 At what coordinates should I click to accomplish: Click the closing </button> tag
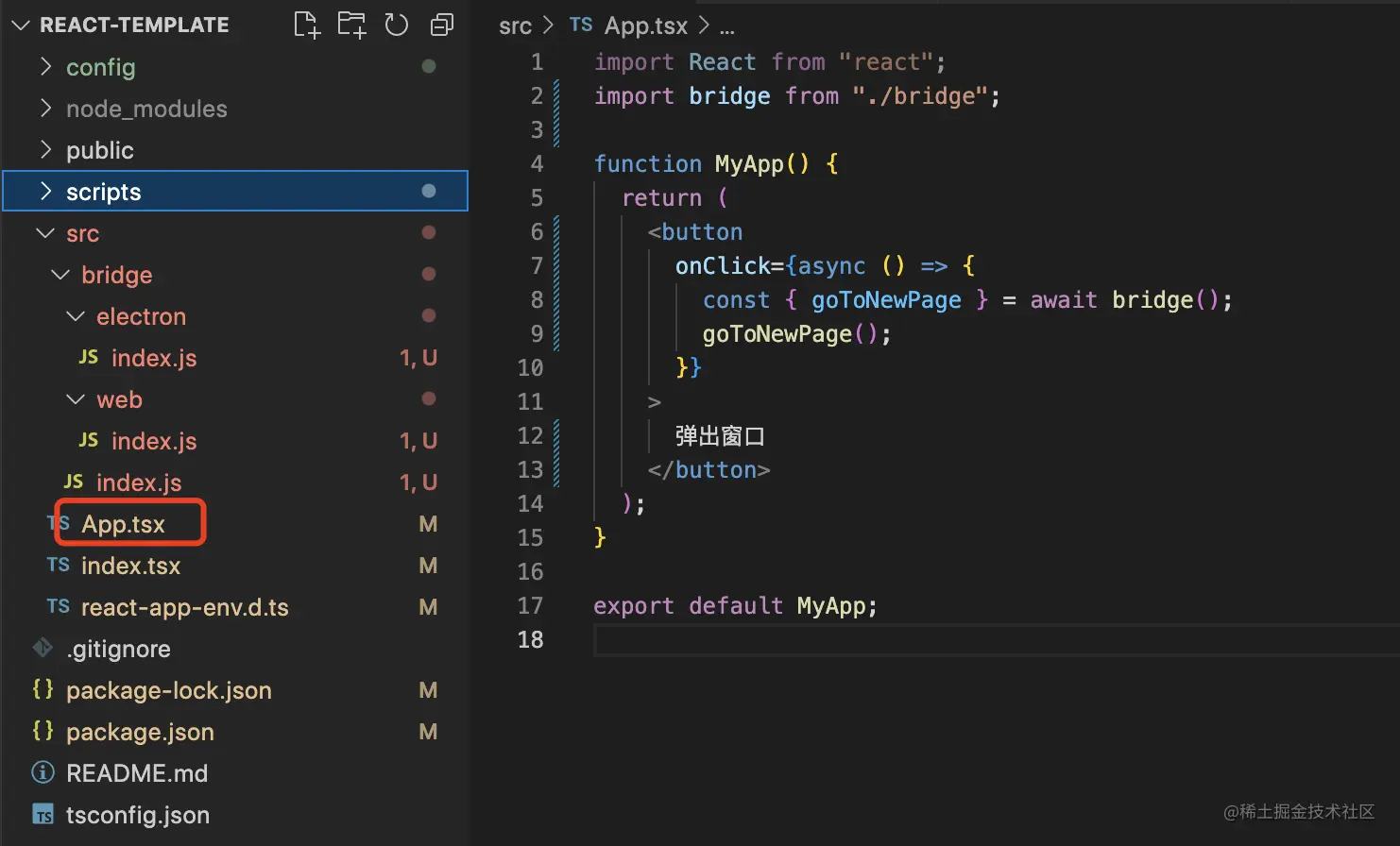click(x=709, y=470)
